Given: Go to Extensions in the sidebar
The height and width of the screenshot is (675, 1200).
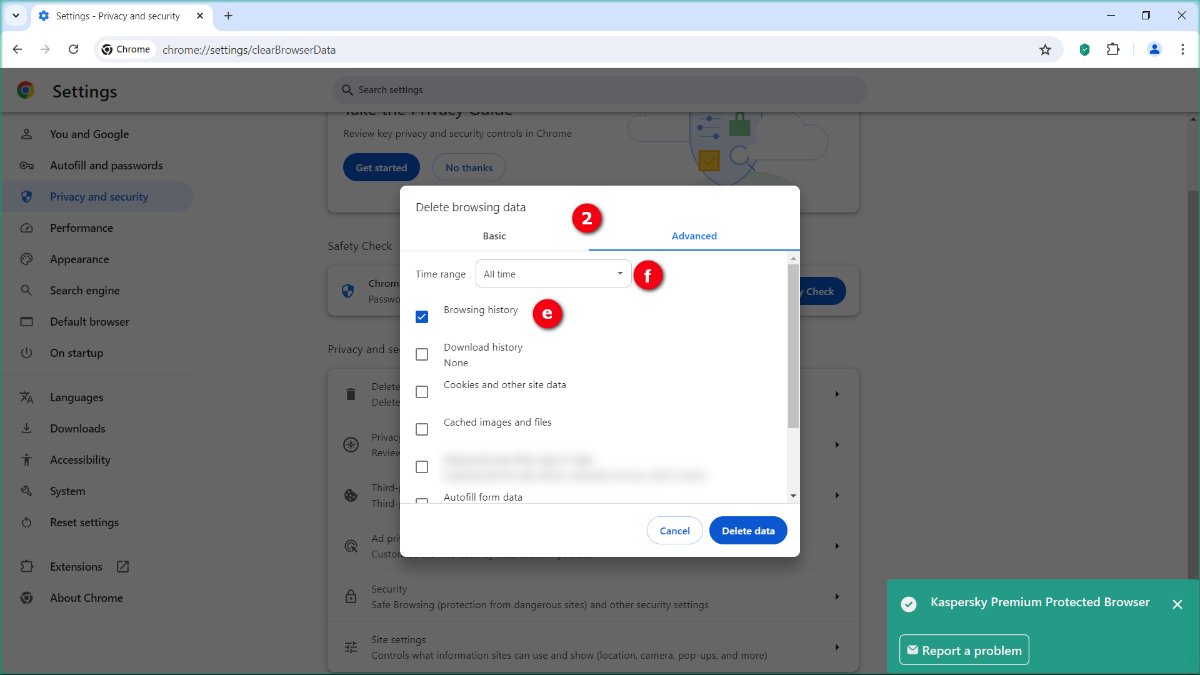Looking at the screenshot, I should [x=76, y=567].
